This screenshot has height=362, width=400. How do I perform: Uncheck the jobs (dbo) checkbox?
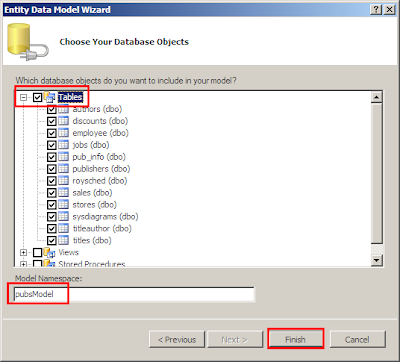(52, 145)
